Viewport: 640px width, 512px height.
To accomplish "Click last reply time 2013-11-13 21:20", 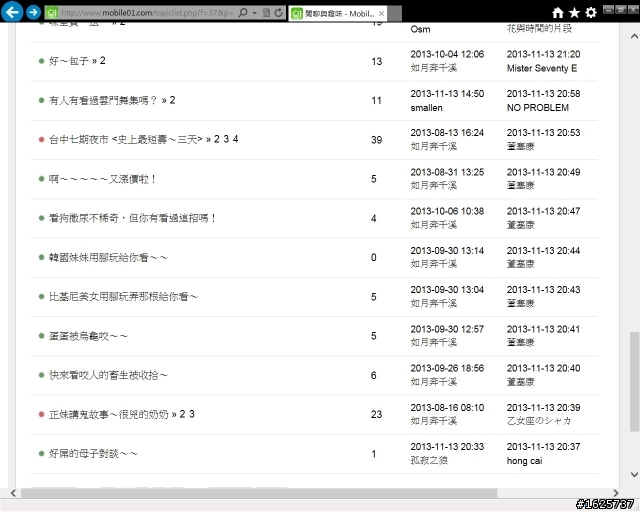I will pos(543,54).
